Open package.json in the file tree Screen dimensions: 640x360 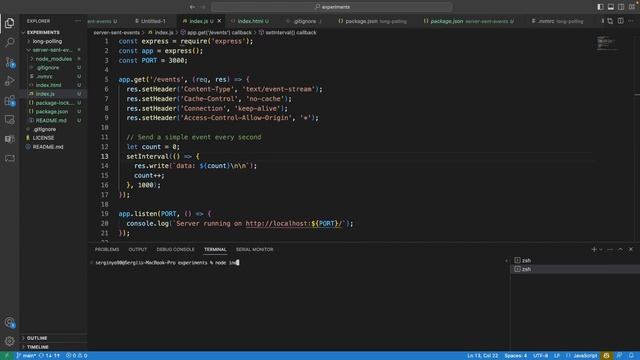pos(51,111)
